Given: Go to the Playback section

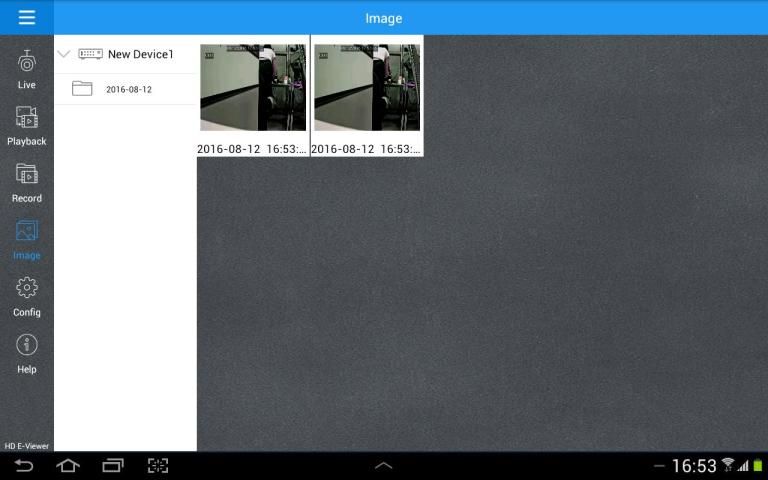Looking at the screenshot, I should coord(27,125).
